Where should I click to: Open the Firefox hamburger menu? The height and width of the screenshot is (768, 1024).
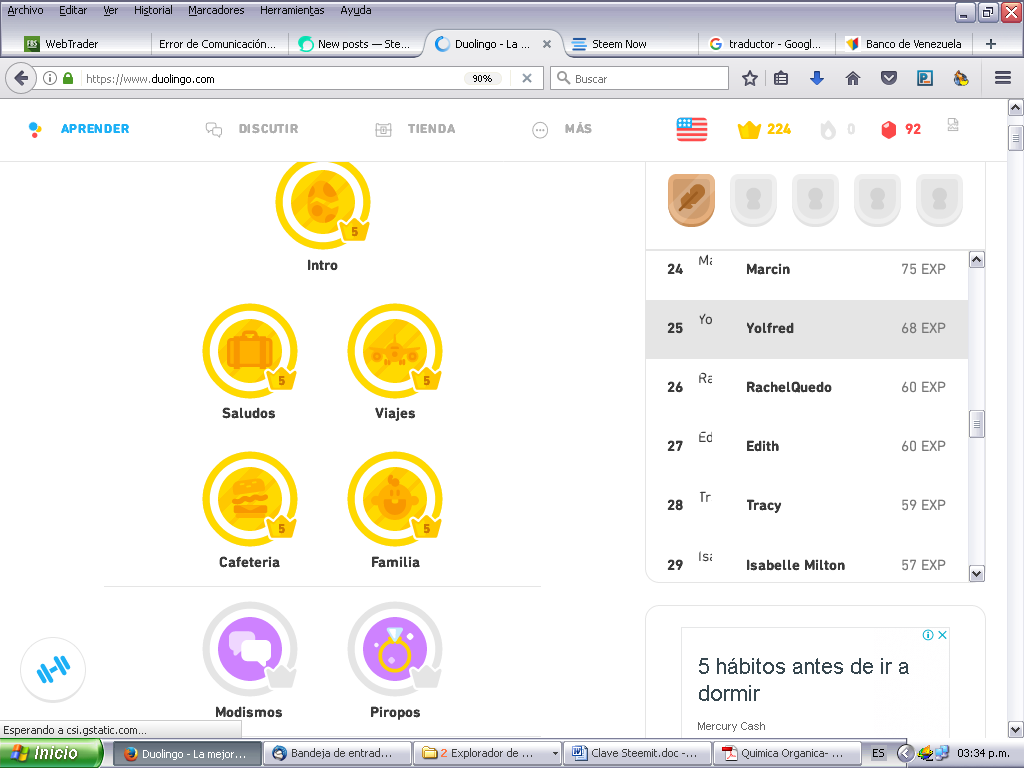click(x=1002, y=78)
